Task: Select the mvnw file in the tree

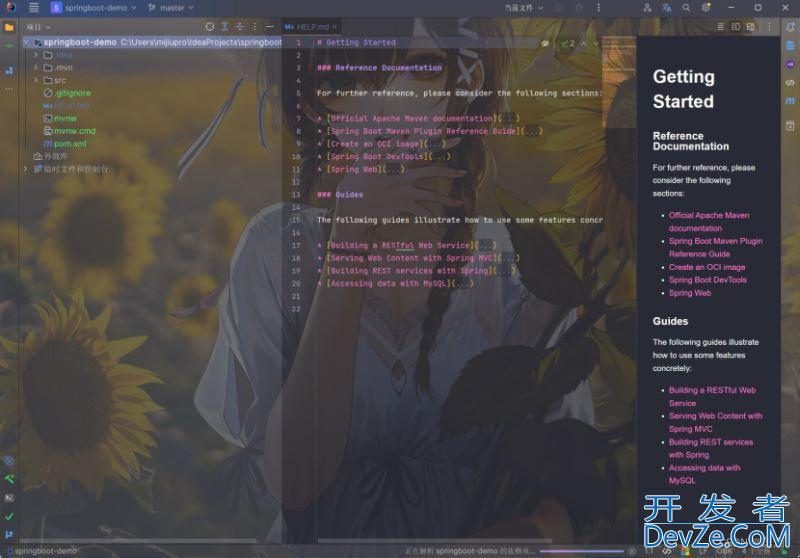Action: point(60,118)
